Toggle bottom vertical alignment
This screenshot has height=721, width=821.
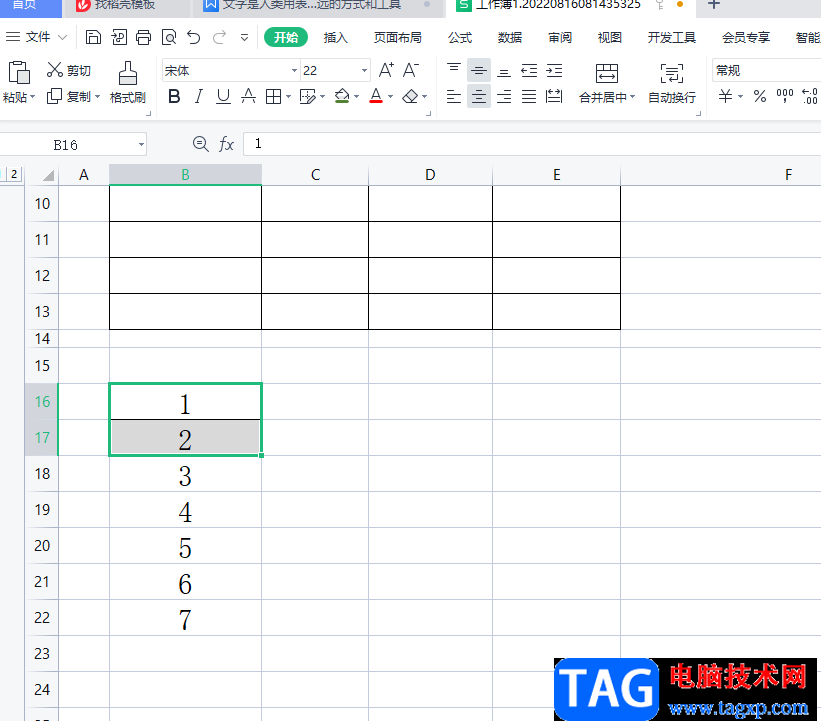[x=504, y=70]
